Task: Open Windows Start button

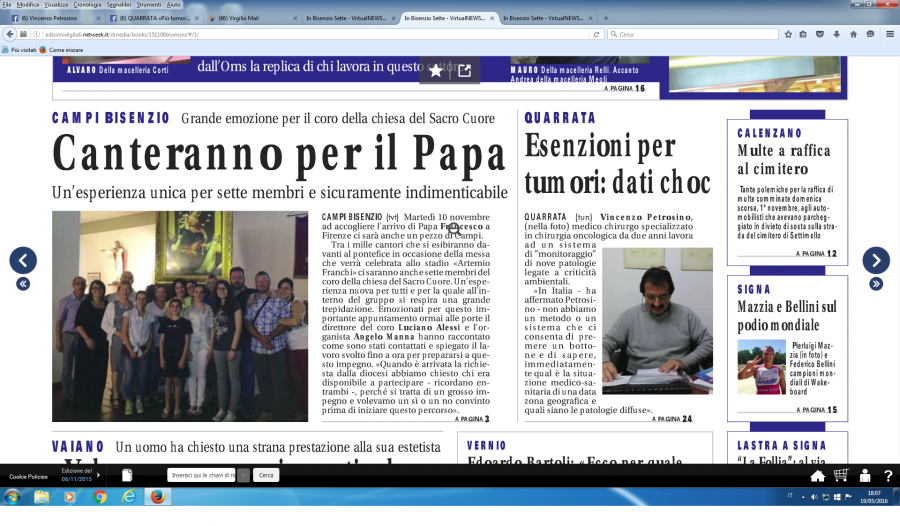Action: click(x=12, y=497)
